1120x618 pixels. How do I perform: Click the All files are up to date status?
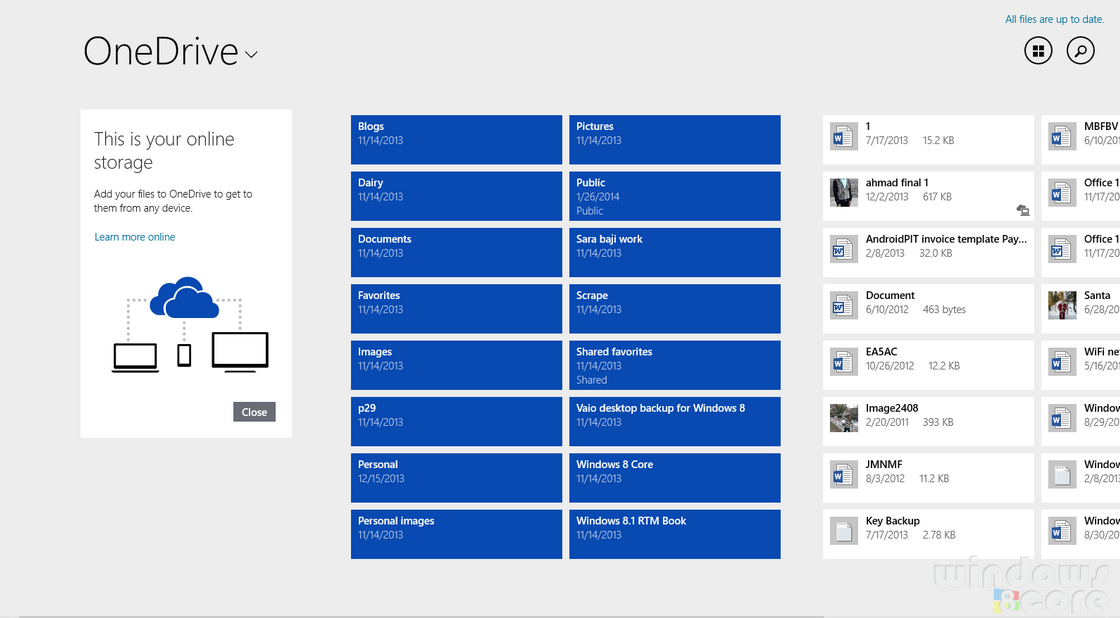(1054, 18)
